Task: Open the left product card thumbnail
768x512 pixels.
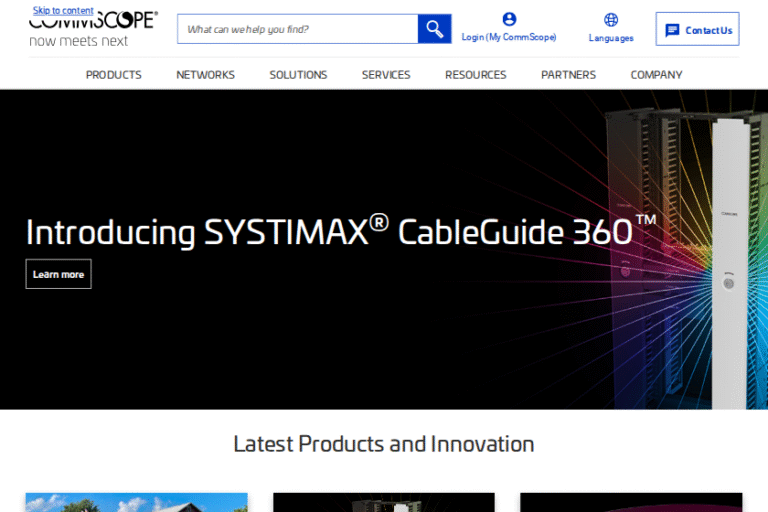Action: (x=136, y=502)
